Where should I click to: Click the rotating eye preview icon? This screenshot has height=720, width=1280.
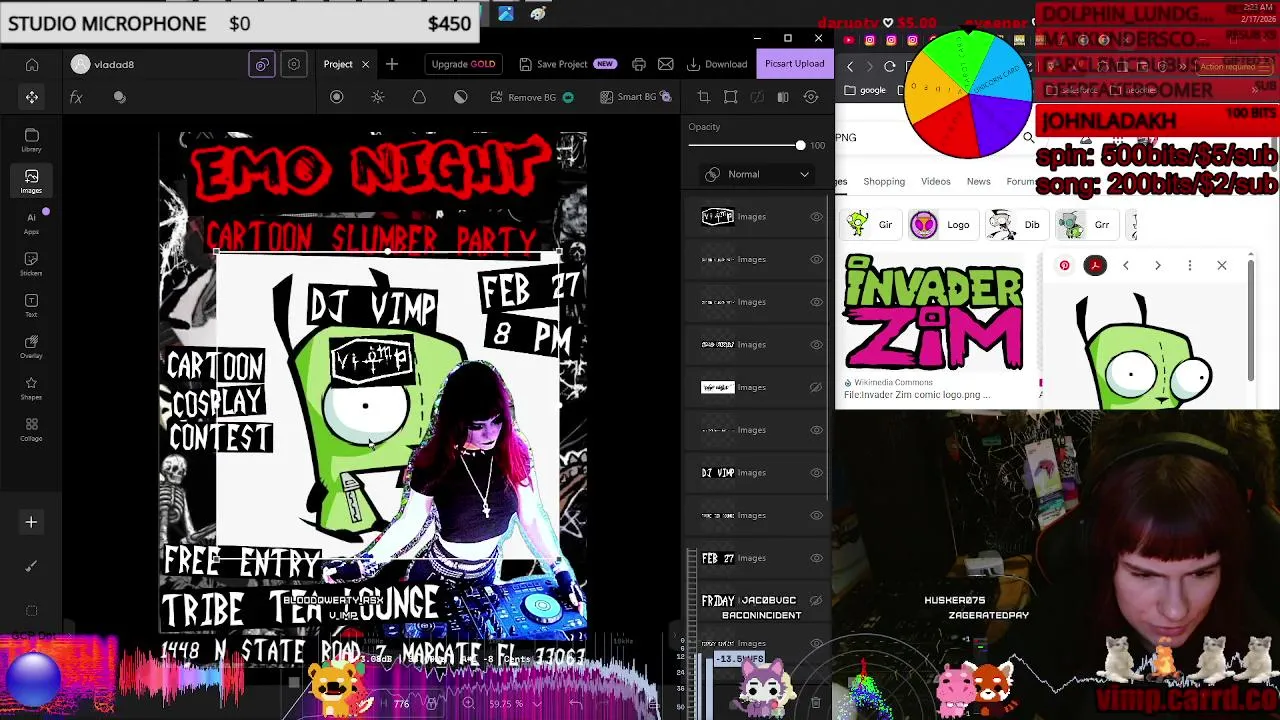click(x=811, y=97)
